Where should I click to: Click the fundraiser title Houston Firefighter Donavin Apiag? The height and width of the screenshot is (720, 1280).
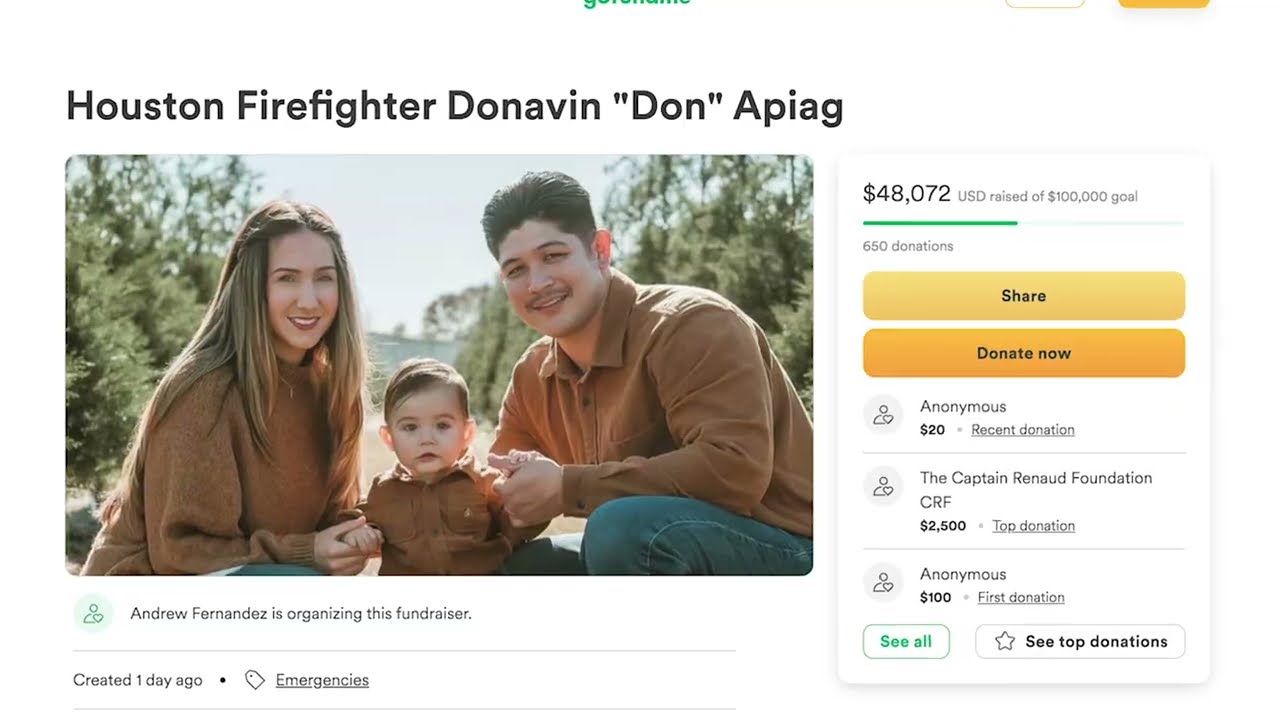[x=454, y=106]
